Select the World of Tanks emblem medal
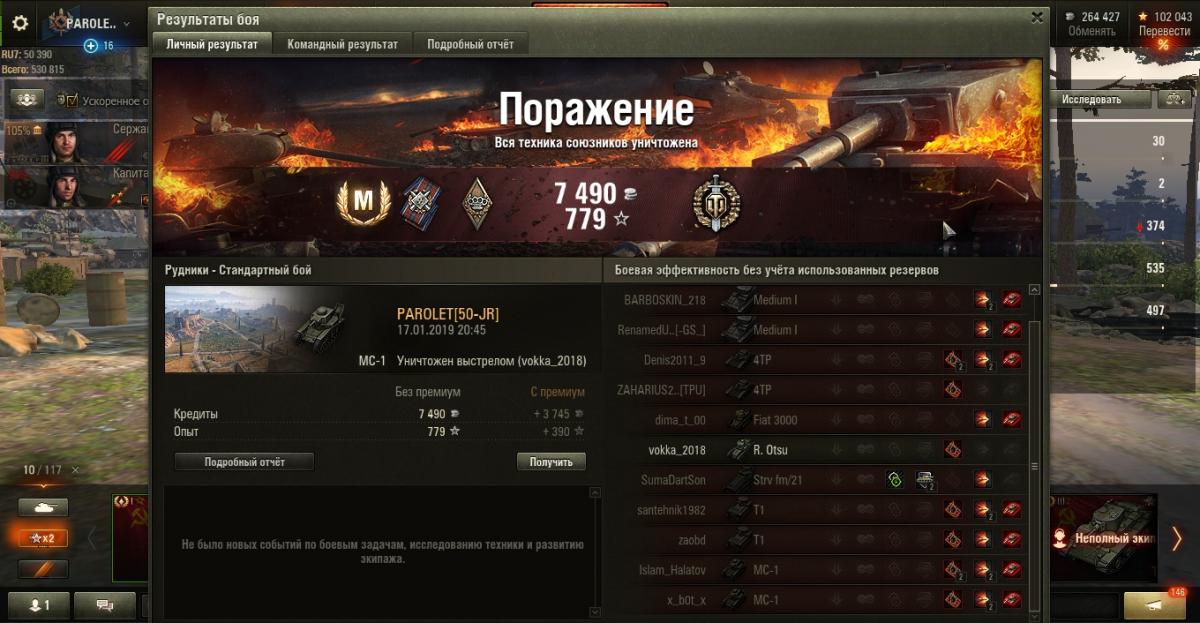The height and width of the screenshot is (623, 1200). tap(716, 202)
